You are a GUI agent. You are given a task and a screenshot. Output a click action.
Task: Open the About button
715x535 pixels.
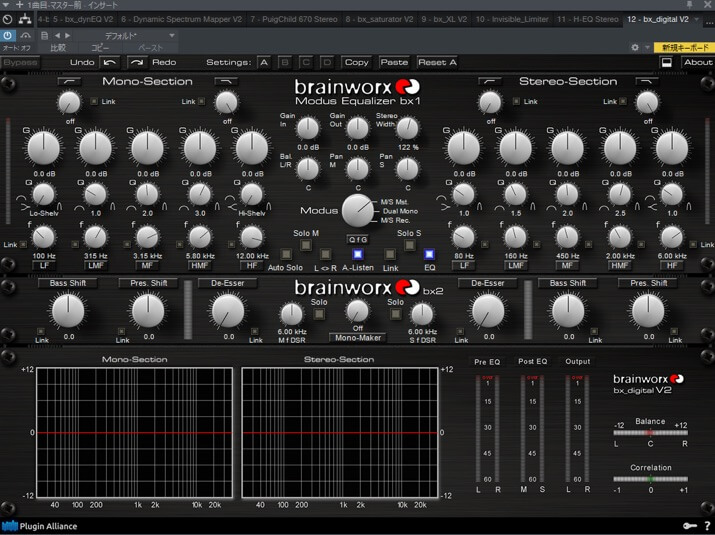coord(698,62)
